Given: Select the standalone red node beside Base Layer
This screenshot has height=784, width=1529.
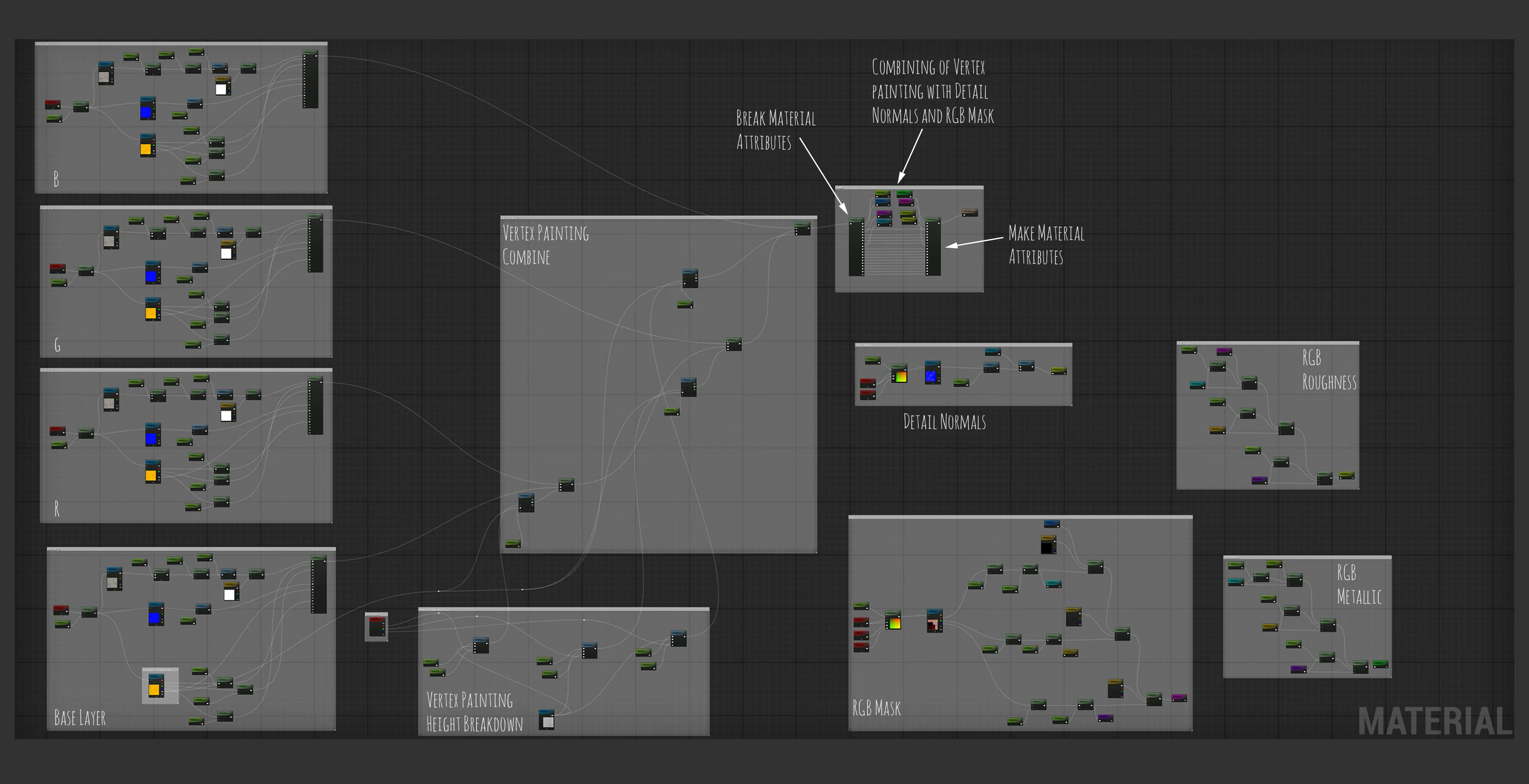Looking at the screenshot, I should pyautogui.click(x=376, y=627).
